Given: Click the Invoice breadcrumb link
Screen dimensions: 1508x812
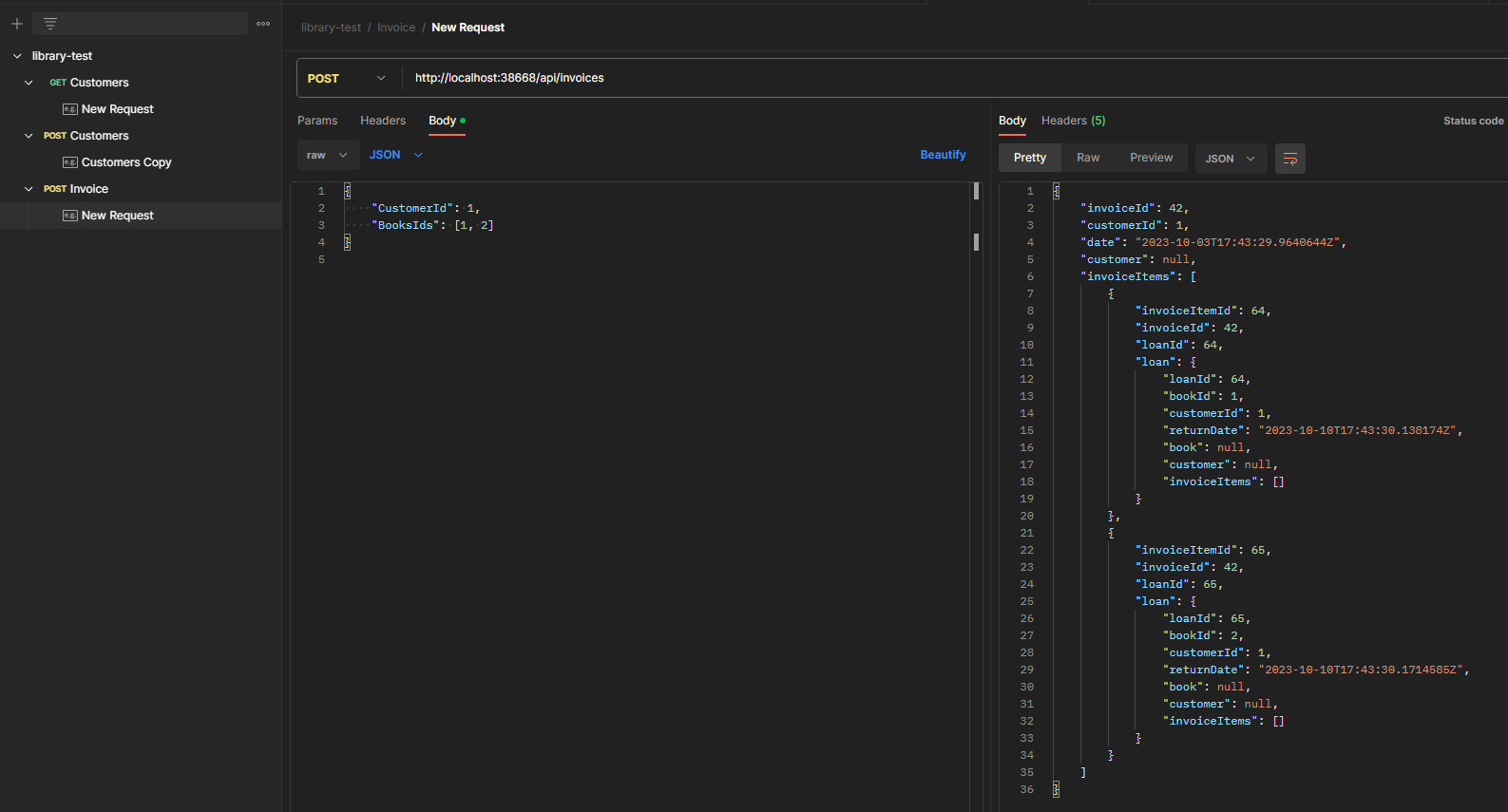Looking at the screenshot, I should coord(396,28).
